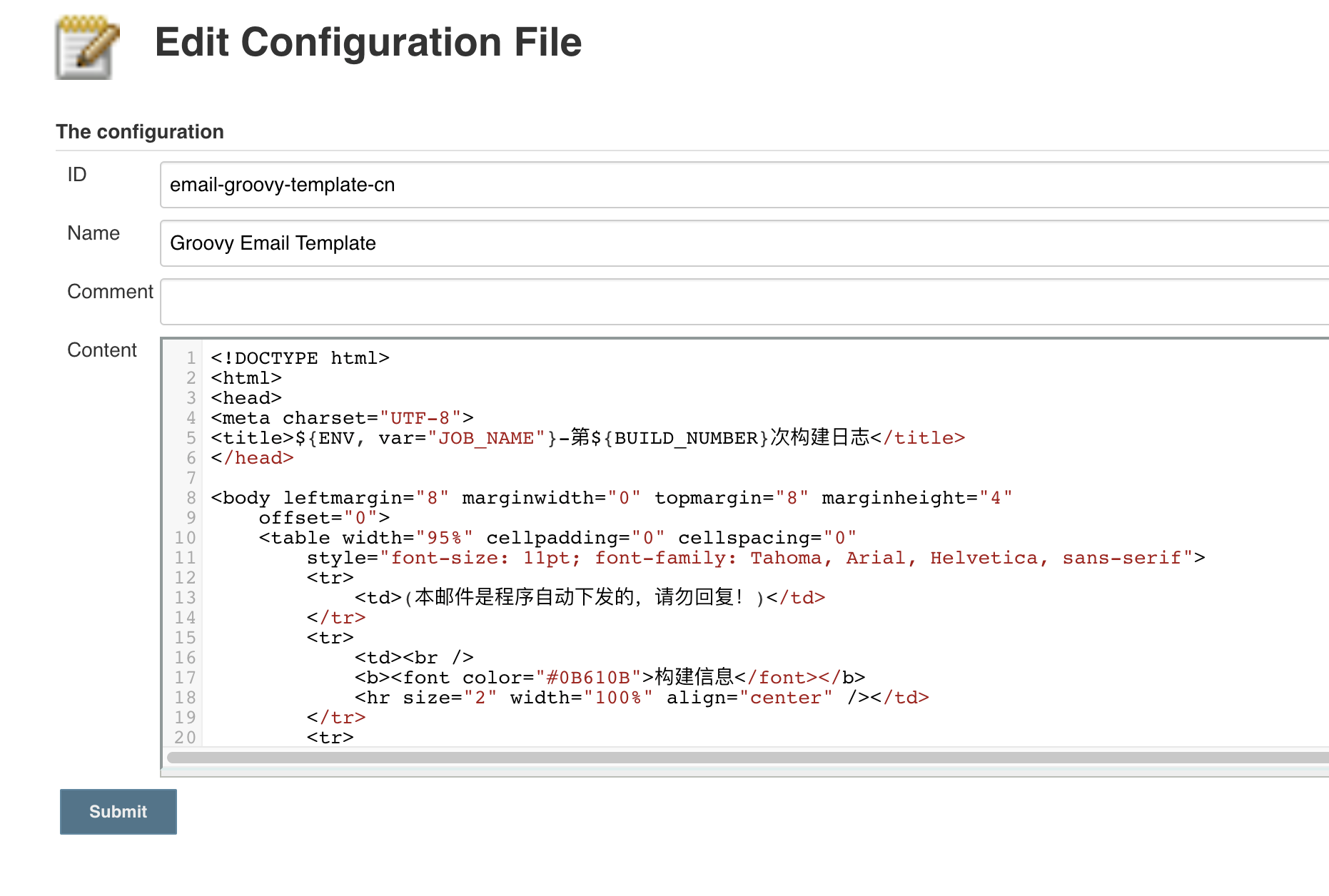Click the title tag line with JOB_NAME

(587, 438)
